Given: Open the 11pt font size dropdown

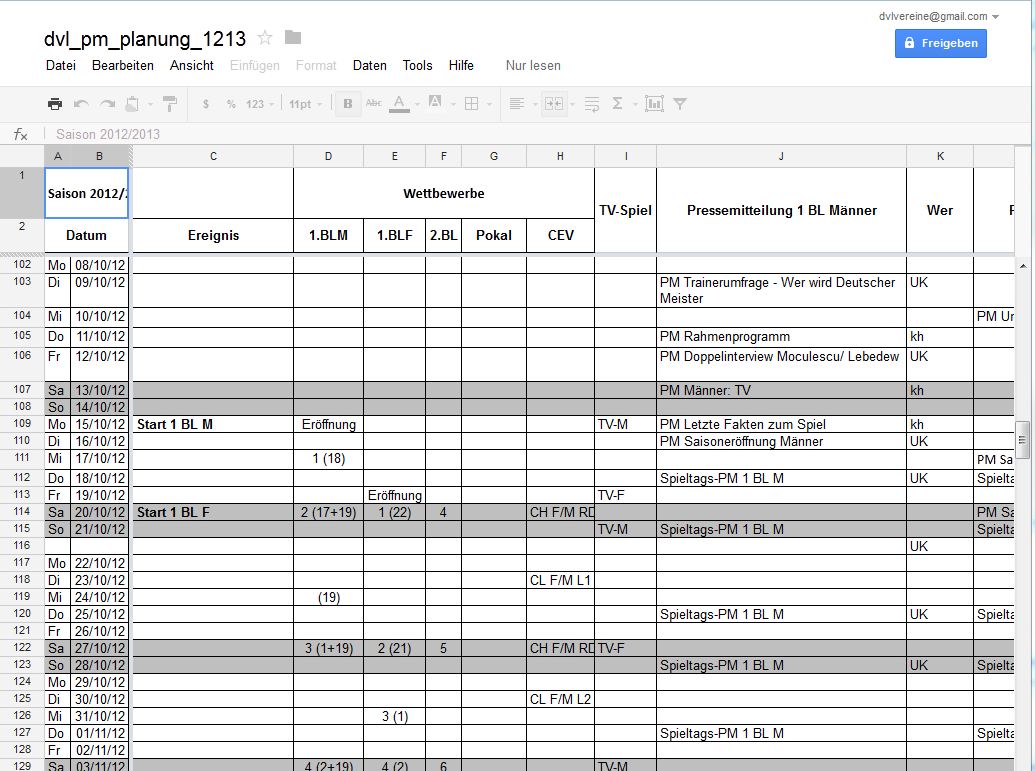Looking at the screenshot, I should 304,104.
